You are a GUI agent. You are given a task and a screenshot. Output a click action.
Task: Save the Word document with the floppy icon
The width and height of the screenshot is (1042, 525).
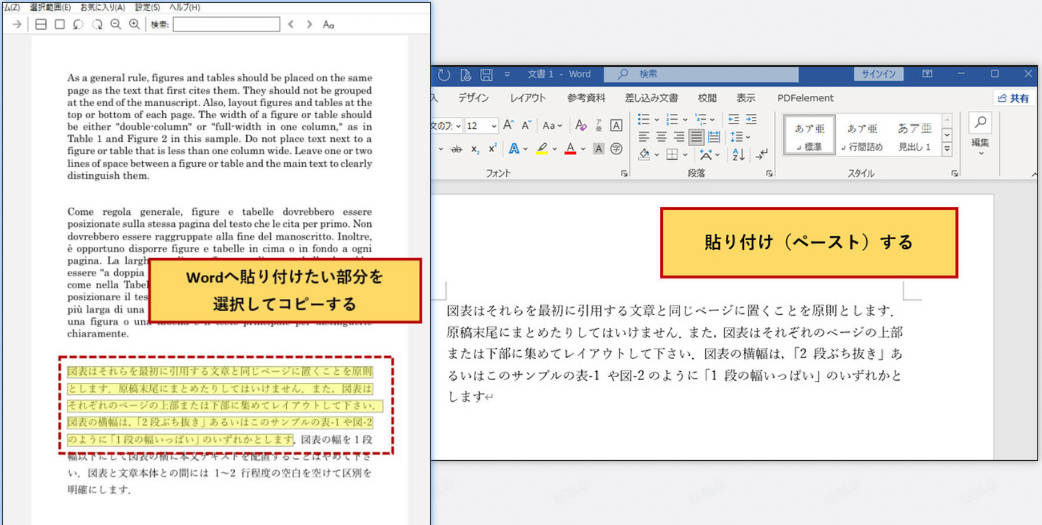pyautogui.click(x=486, y=74)
